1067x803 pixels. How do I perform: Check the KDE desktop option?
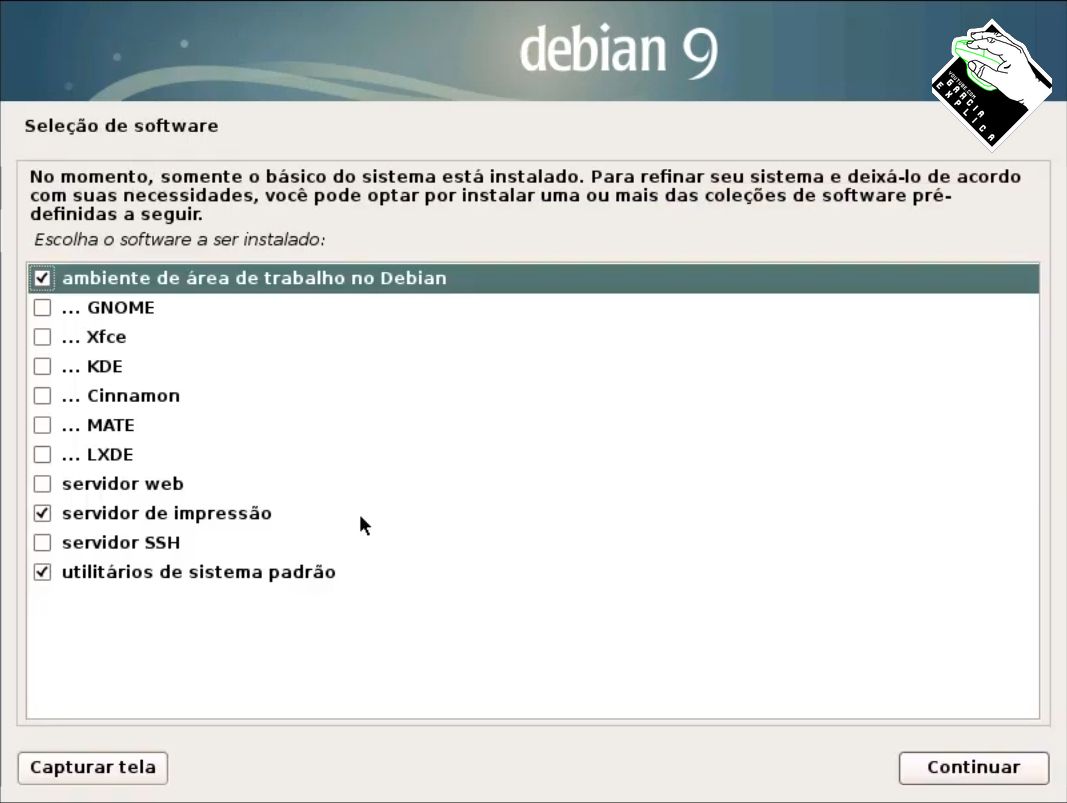click(x=42, y=366)
